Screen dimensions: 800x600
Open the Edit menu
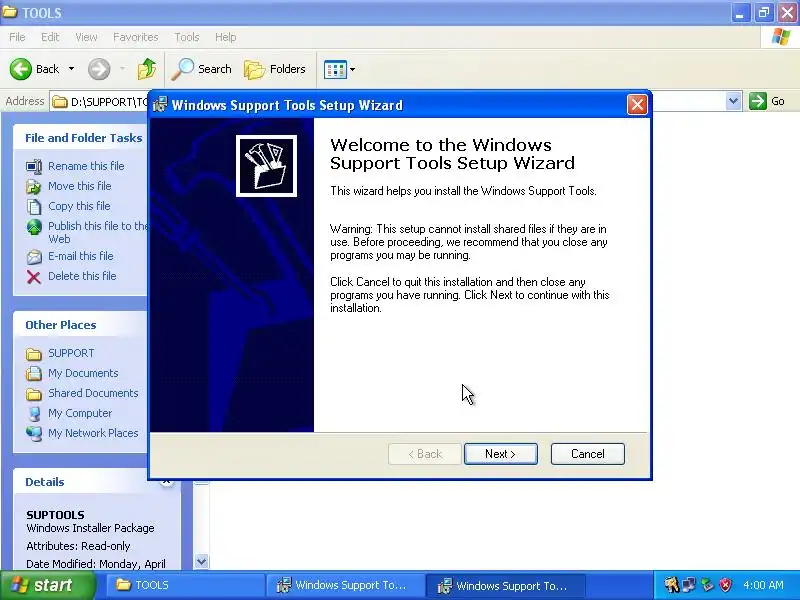(50, 37)
